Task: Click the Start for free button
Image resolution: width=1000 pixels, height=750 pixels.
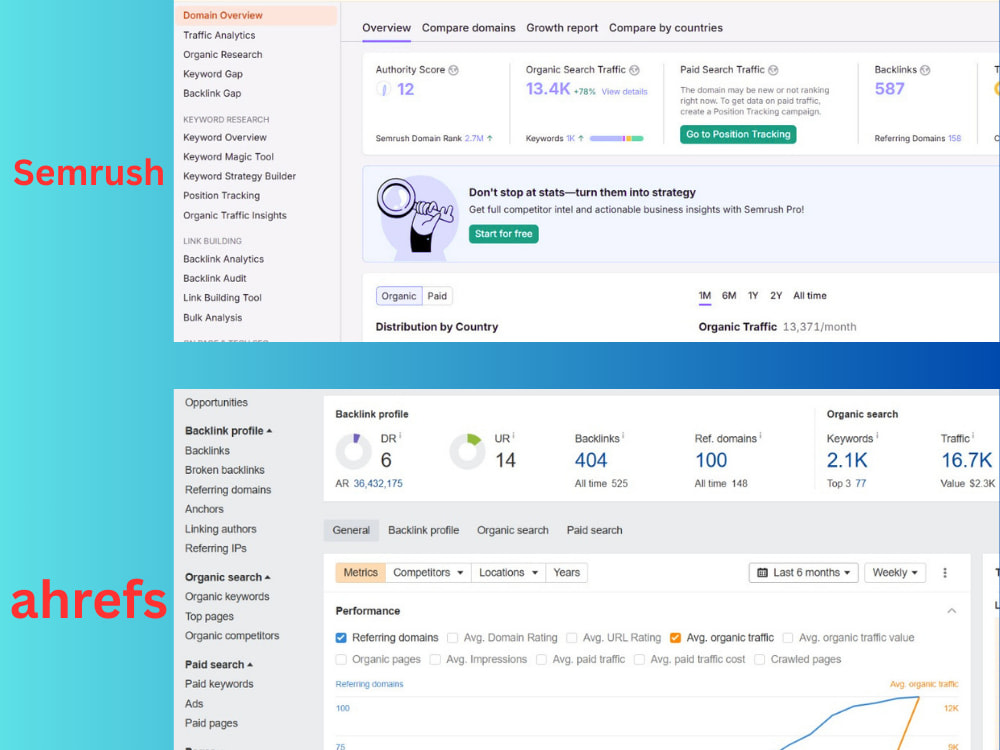Action: pyautogui.click(x=504, y=234)
